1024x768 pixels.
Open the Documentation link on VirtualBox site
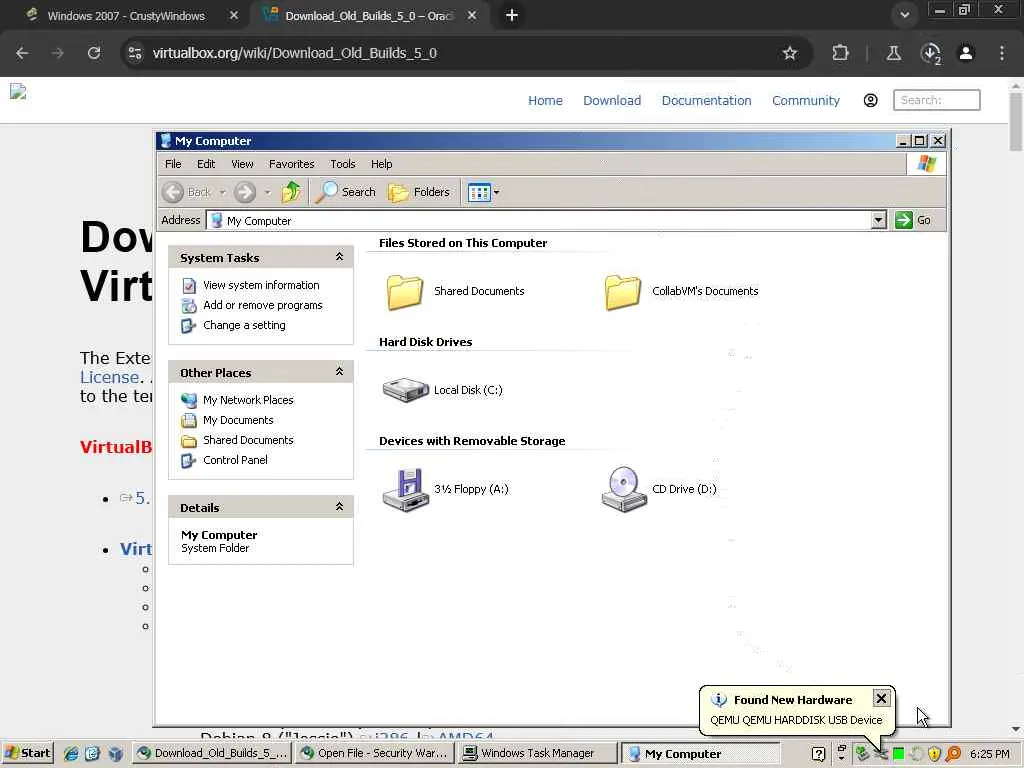tap(706, 101)
